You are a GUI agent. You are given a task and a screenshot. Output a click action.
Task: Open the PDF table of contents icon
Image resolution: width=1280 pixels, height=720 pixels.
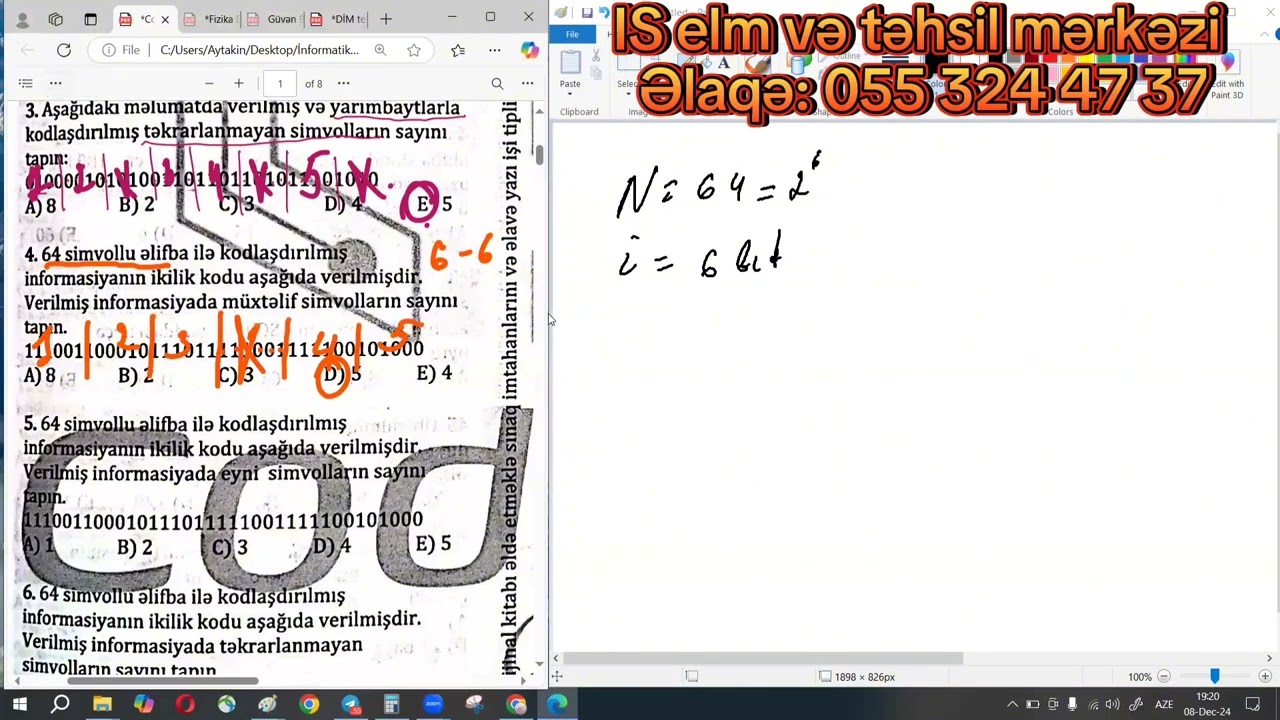pyautogui.click(x=26, y=84)
